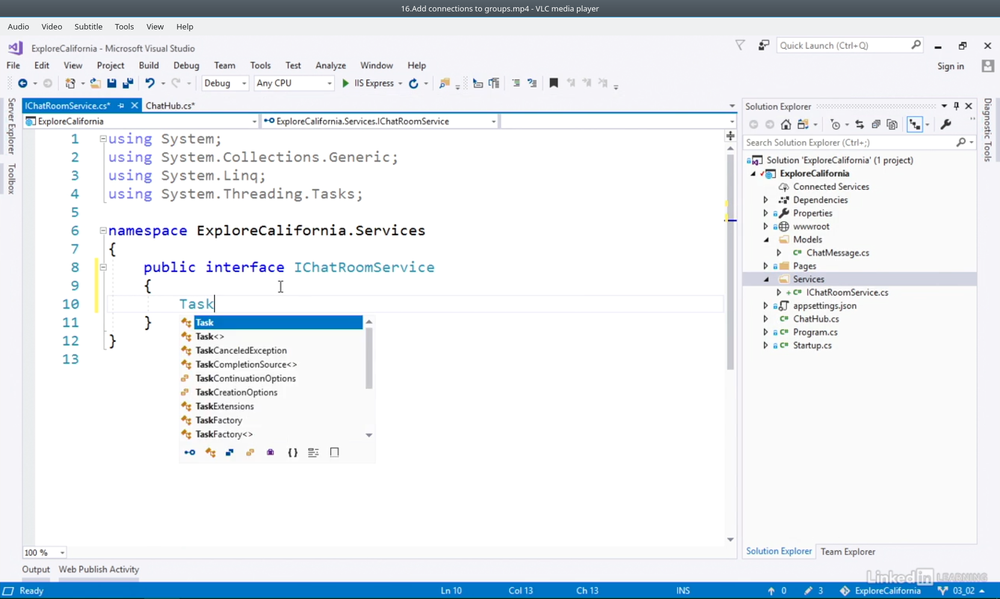Screen dimensions: 1000x599
Task: Expand the Startup.cs node
Action: pyautogui.click(x=766, y=346)
